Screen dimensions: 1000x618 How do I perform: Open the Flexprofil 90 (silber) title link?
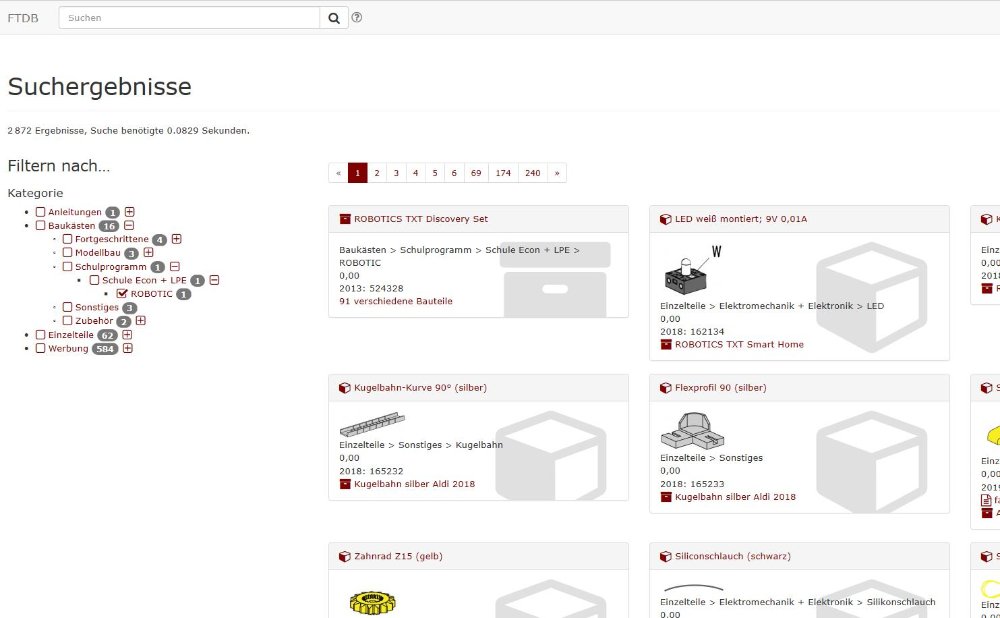tap(721, 388)
